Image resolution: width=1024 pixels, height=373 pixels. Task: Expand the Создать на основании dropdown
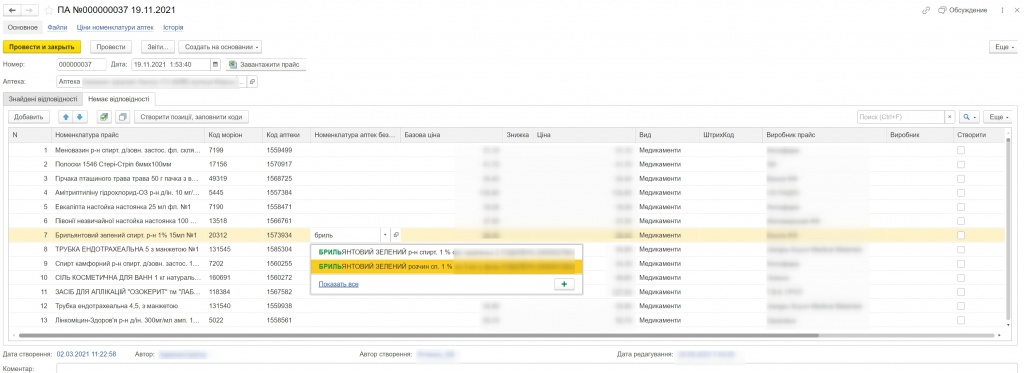click(220, 47)
